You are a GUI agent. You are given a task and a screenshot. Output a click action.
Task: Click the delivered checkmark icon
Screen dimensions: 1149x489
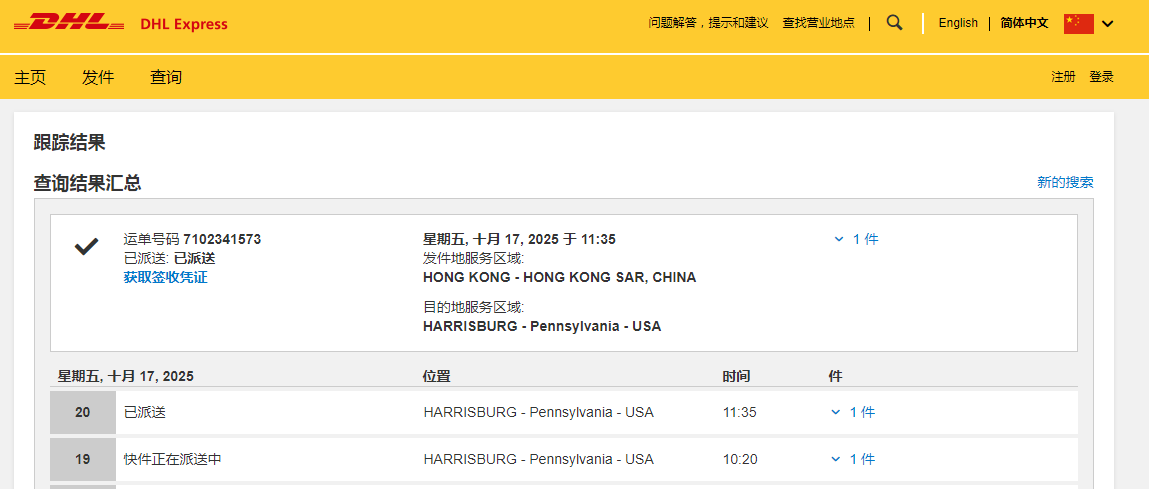pyautogui.click(x=87, y=246)
